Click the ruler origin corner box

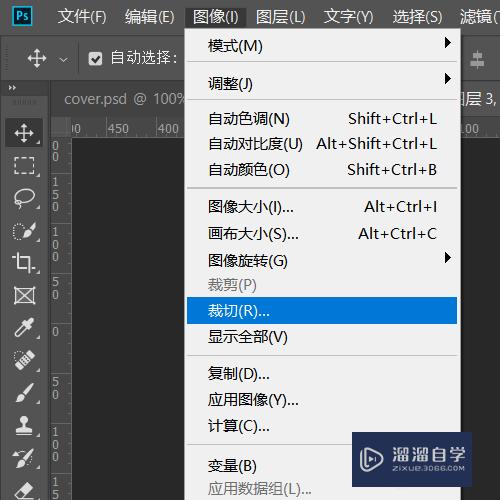pos(61,127)
